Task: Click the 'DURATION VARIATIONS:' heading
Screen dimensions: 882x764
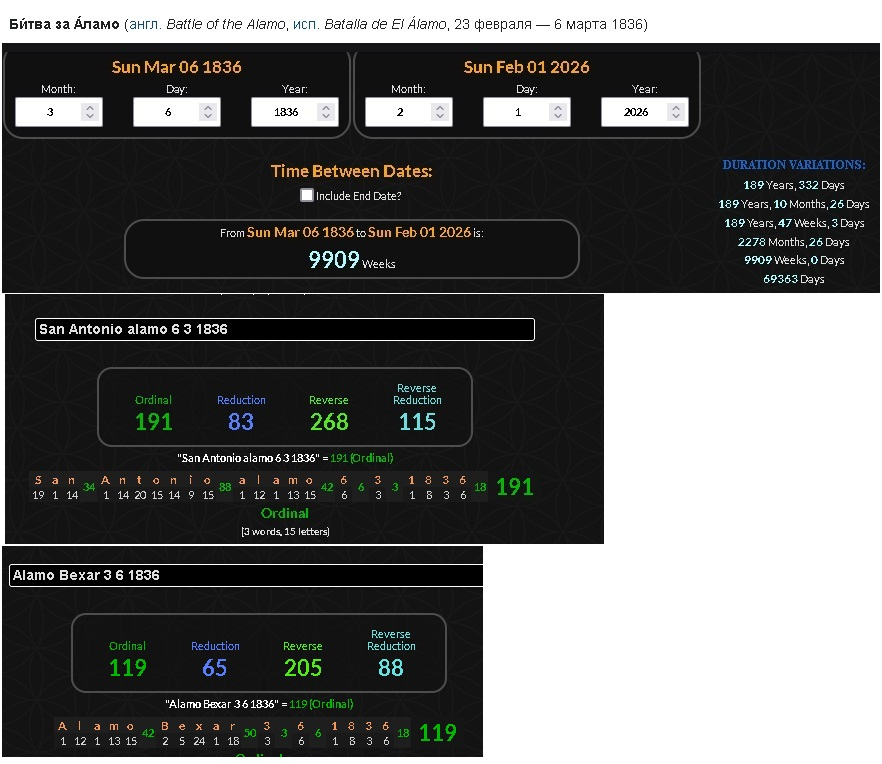Action: tap(794, 165)
